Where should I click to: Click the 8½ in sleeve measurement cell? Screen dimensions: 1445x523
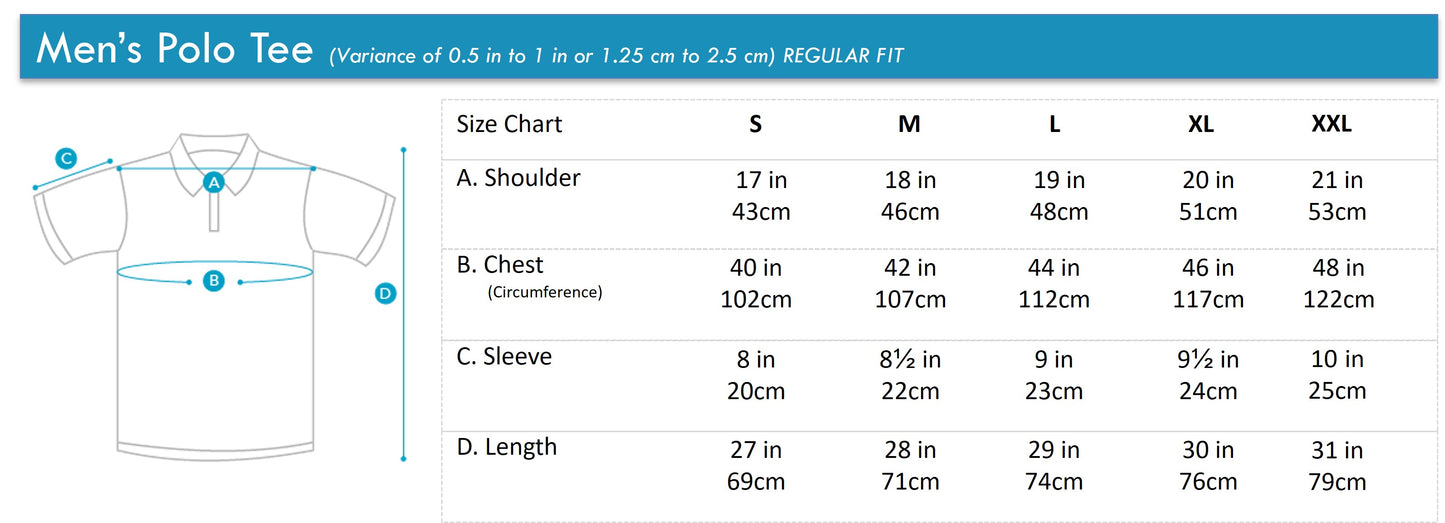pyautogui.click(x=909, y=359)
